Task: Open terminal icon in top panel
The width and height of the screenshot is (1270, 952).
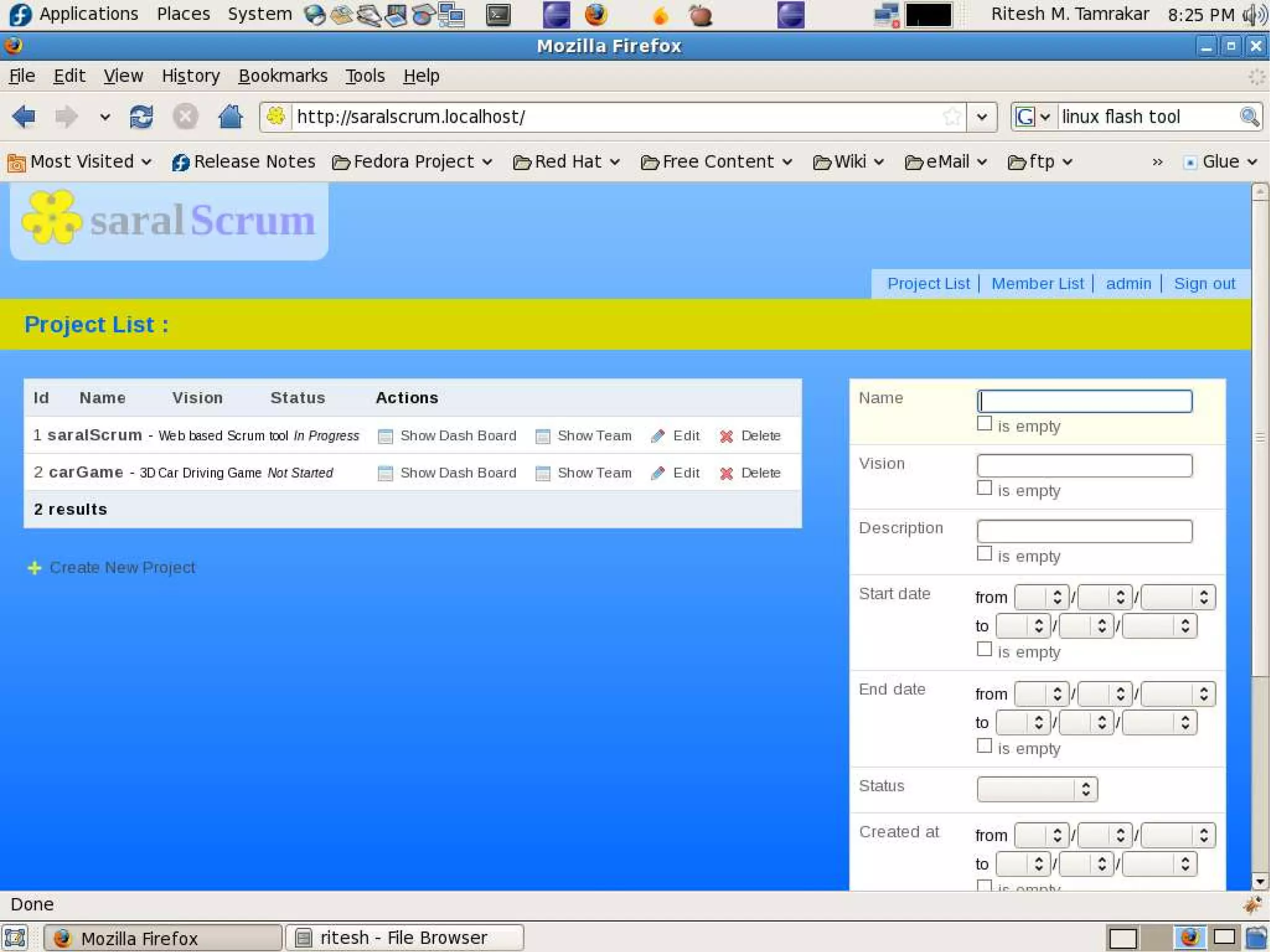Action: (498, 15)
